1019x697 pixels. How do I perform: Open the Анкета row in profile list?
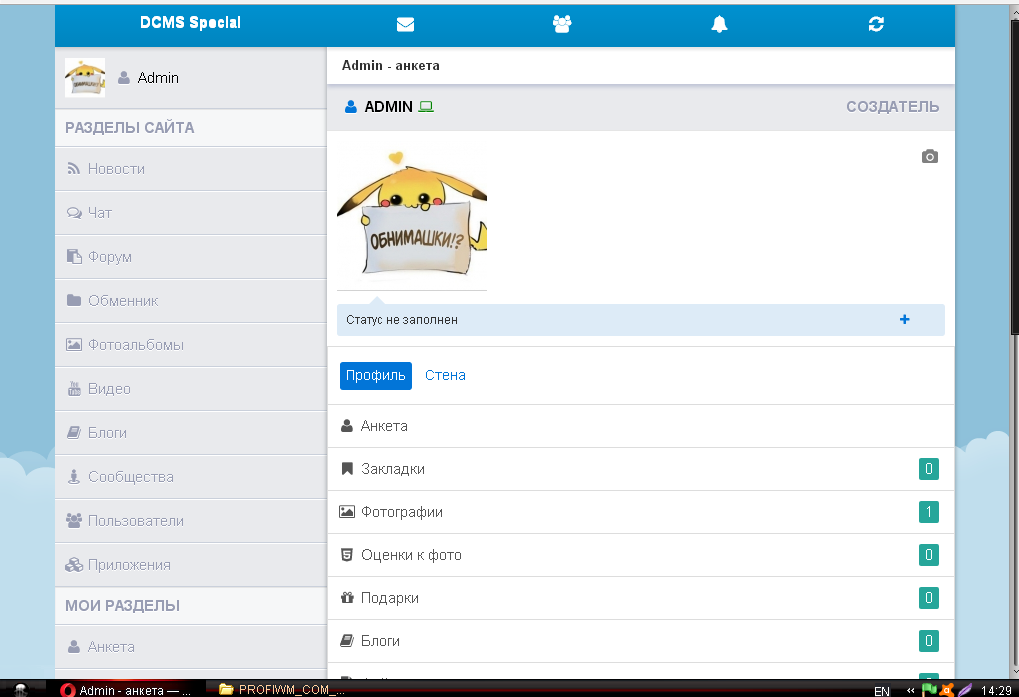click(x=384, y=426)
